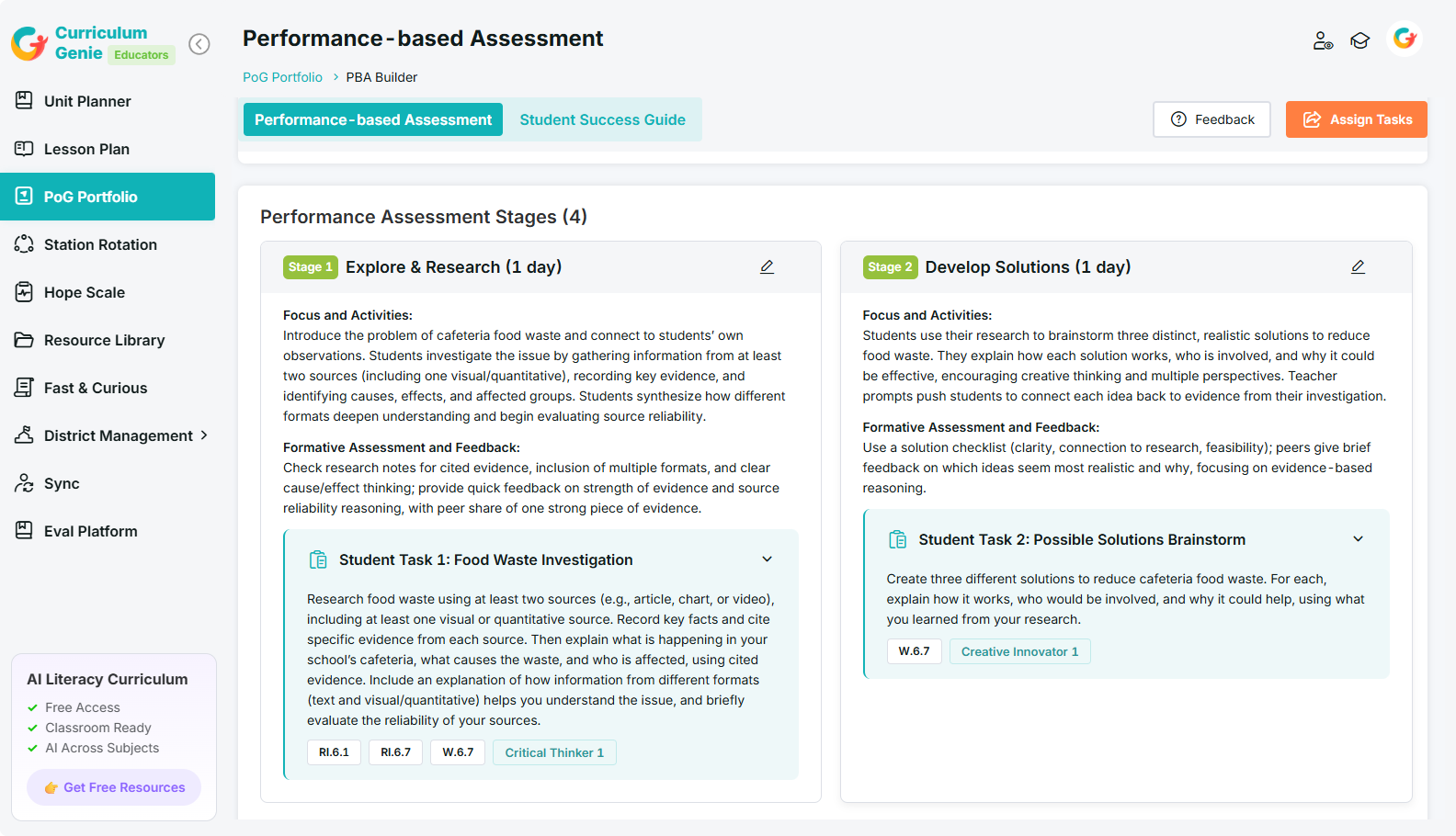Open the Feedback button

click(1211, 119)
